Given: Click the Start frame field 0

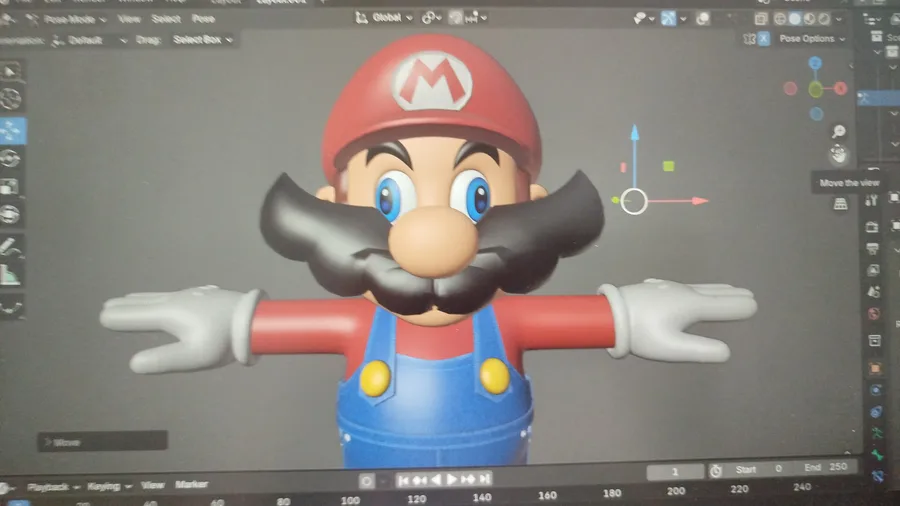Looking at the screenshot, I should coord(758,469).
